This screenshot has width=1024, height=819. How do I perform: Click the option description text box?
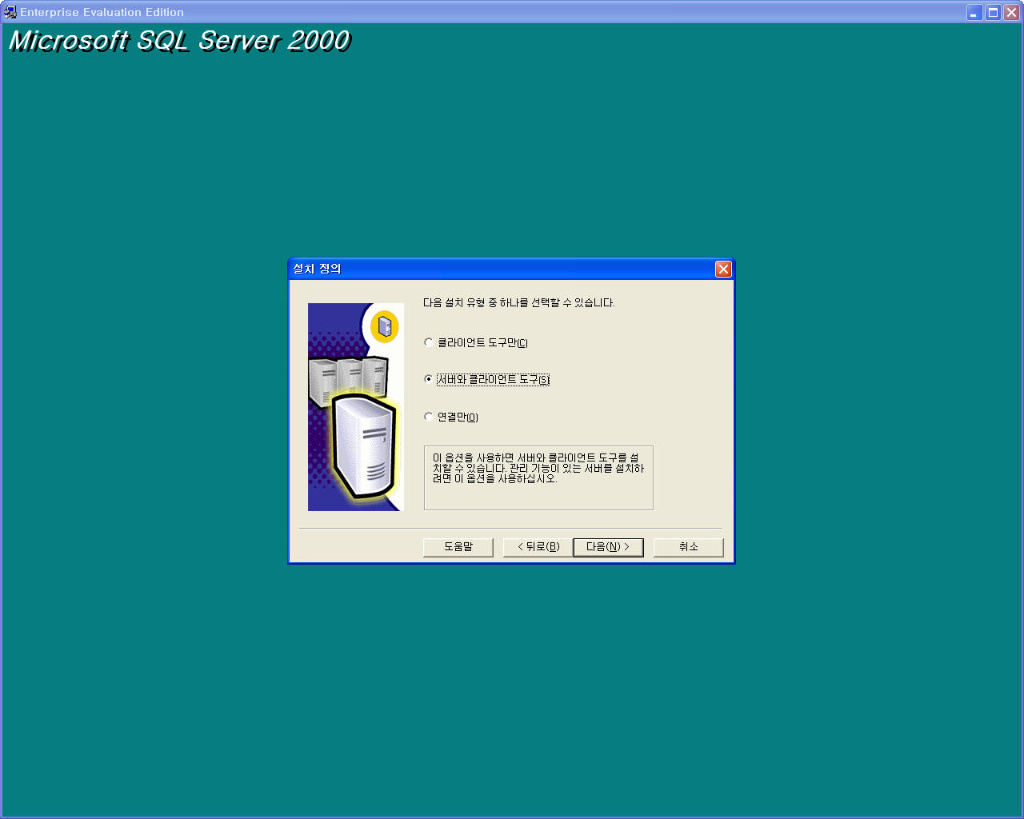(x=539, y=477)
